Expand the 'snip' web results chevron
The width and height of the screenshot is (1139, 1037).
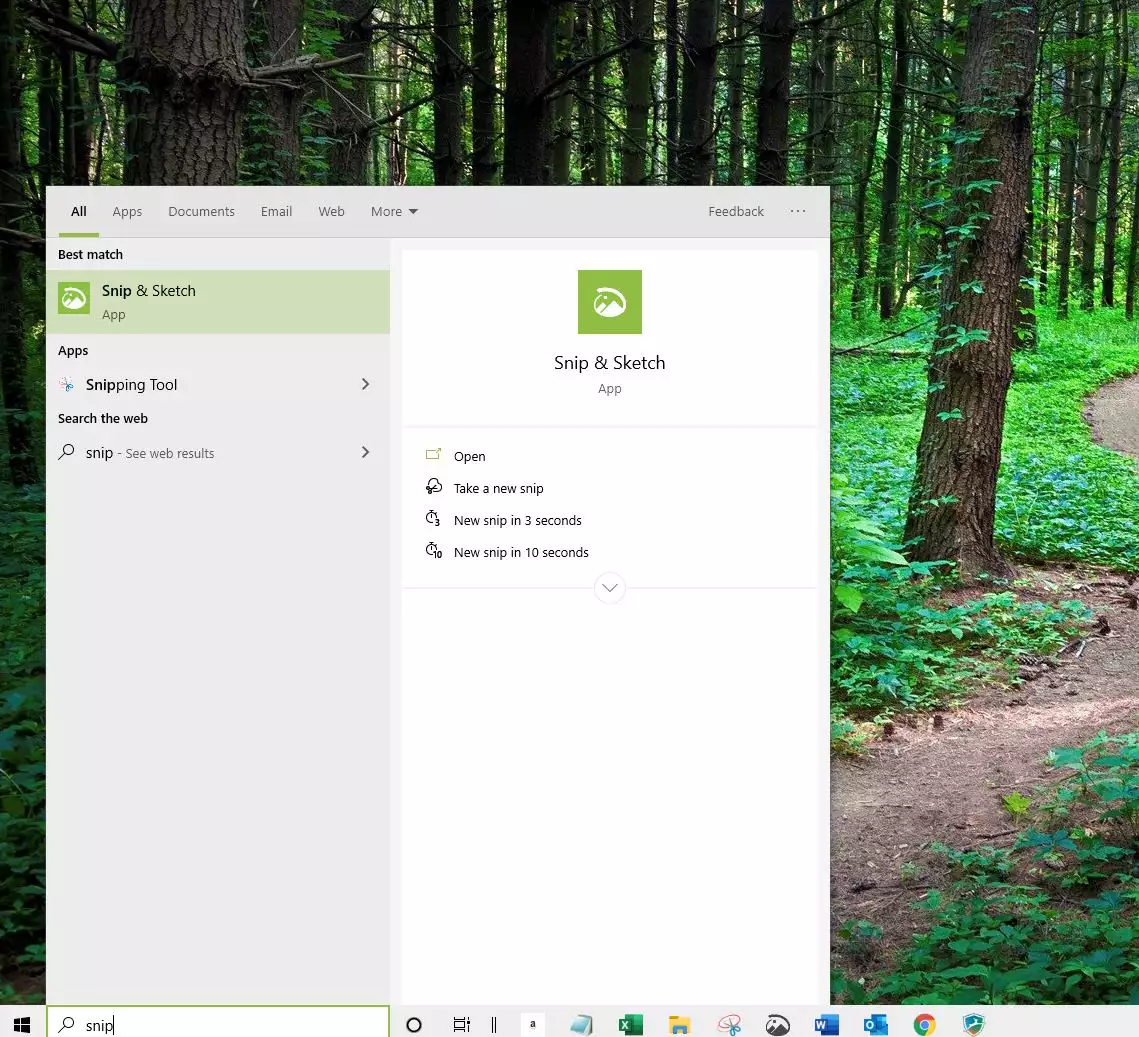[x=365, y=452]
